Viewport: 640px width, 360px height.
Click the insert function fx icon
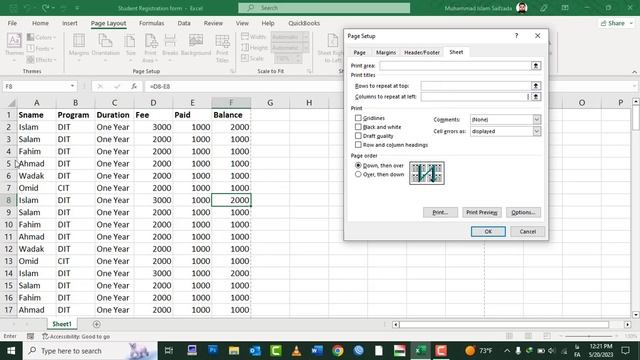click(x=134, y=86)
